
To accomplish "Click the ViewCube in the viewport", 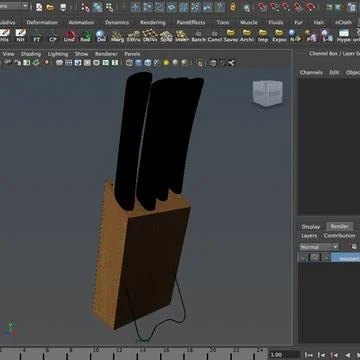I will point(267,93).
